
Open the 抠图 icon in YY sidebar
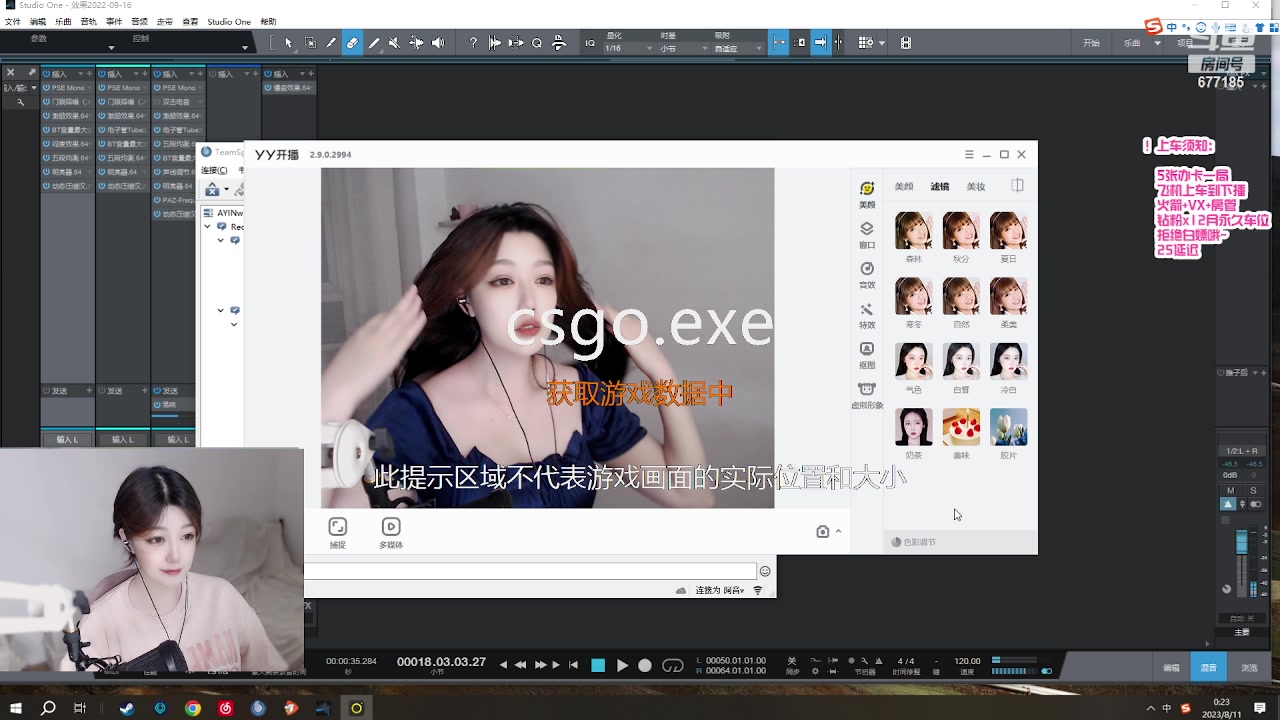(867, 355)
